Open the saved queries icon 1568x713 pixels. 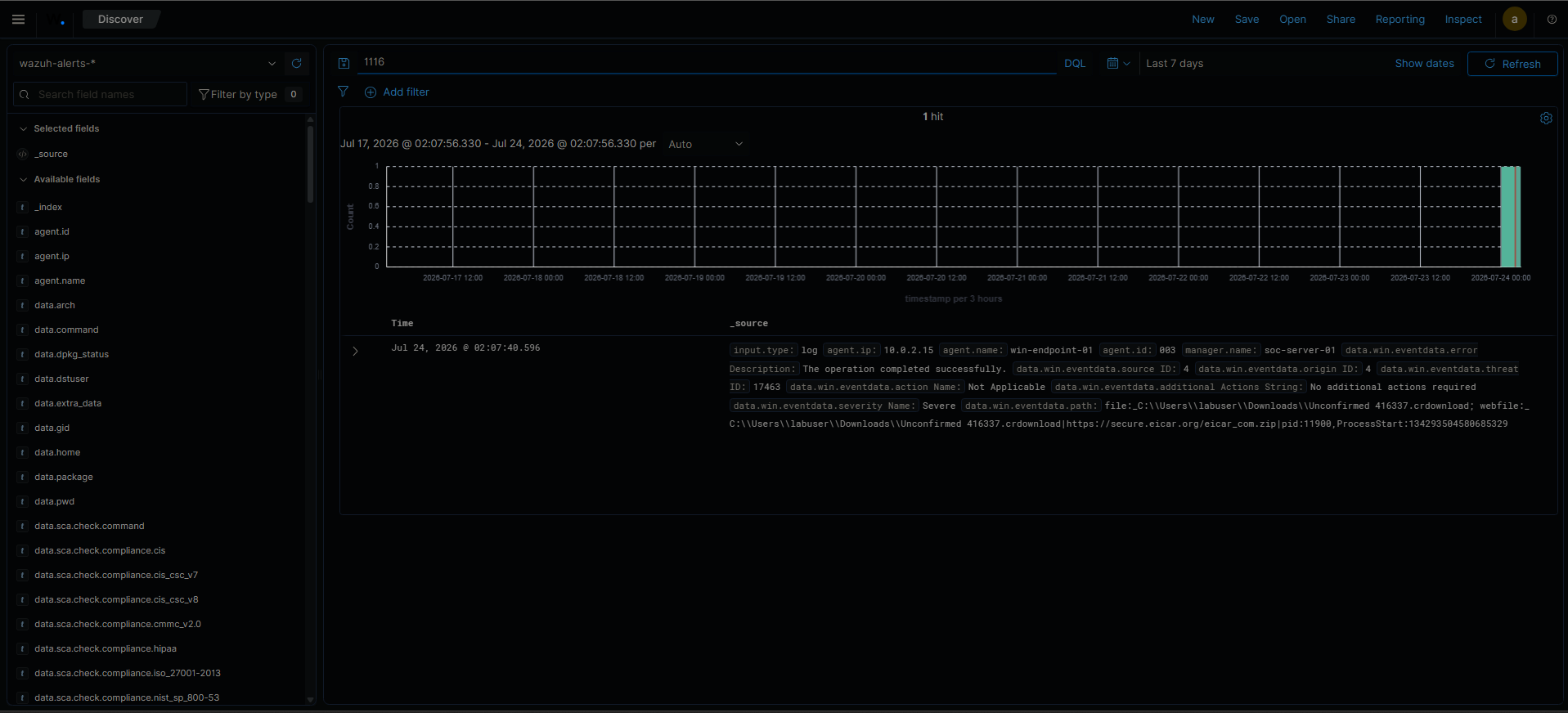coord(344,64)
